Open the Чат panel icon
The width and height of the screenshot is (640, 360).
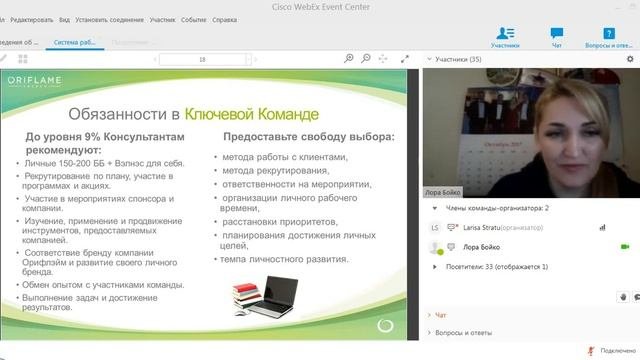pos(557,33)
